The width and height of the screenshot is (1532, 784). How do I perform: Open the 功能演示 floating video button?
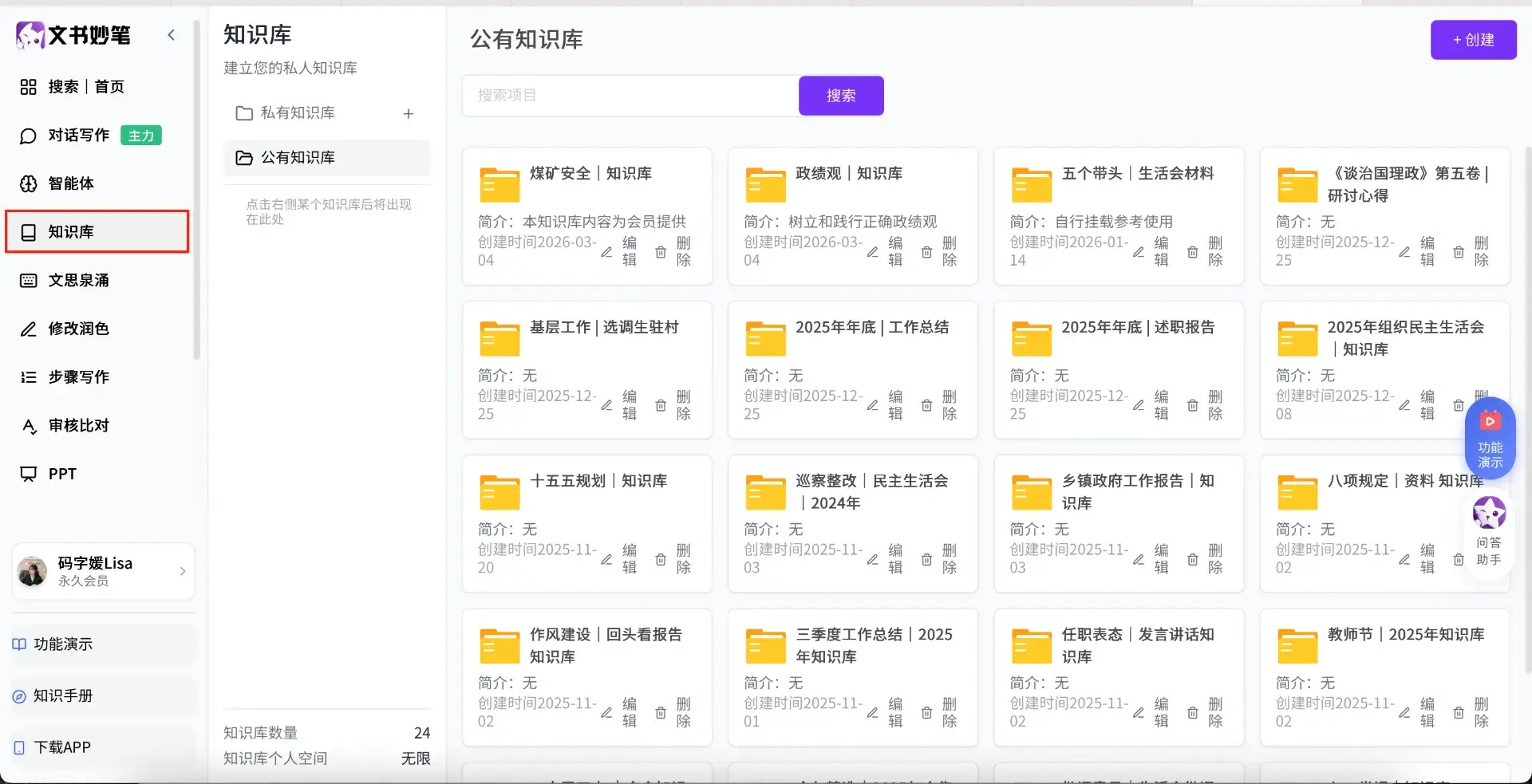[1490, 438]
